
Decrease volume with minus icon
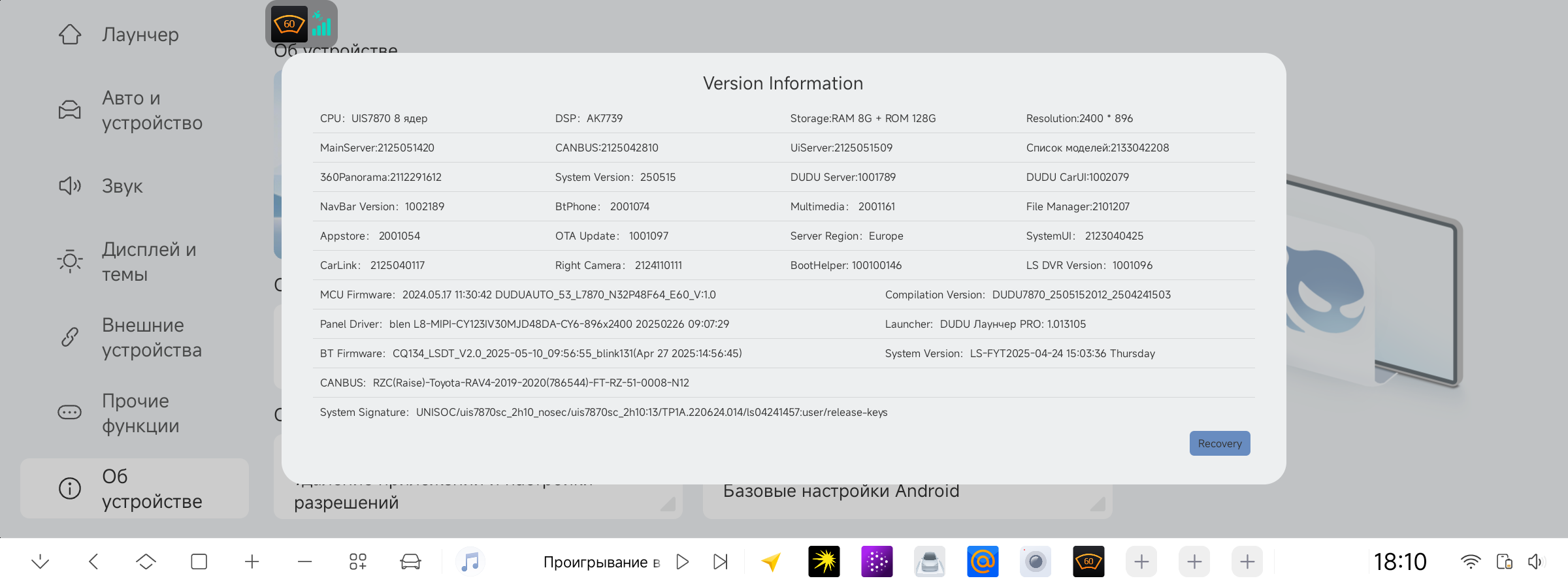[304, 561]
